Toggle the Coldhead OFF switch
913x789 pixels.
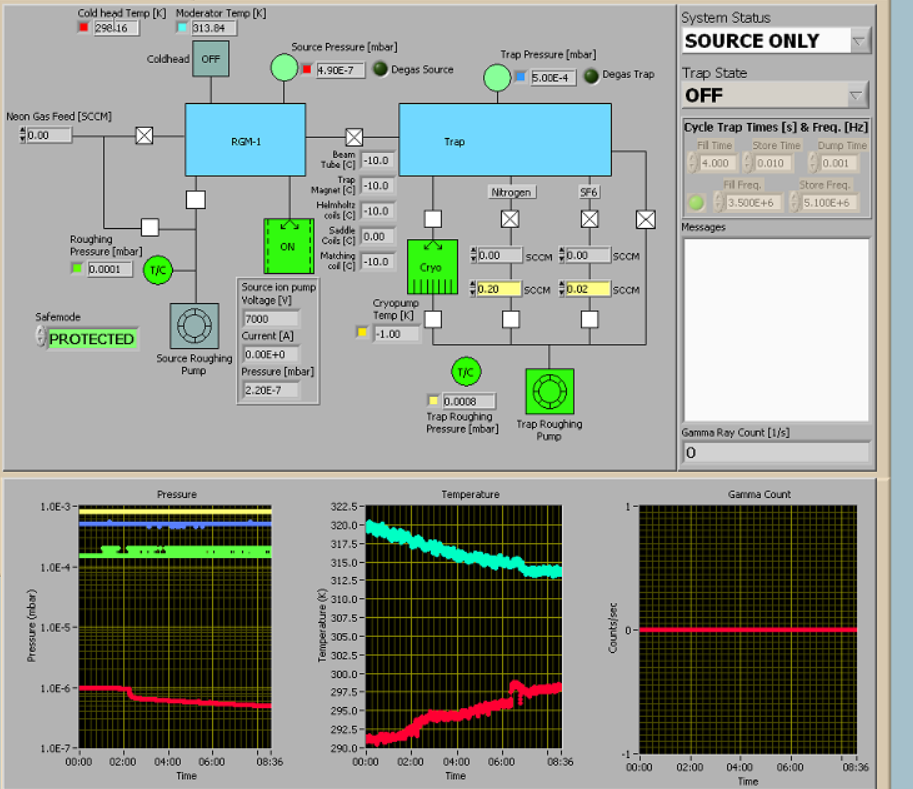[210, 59]
